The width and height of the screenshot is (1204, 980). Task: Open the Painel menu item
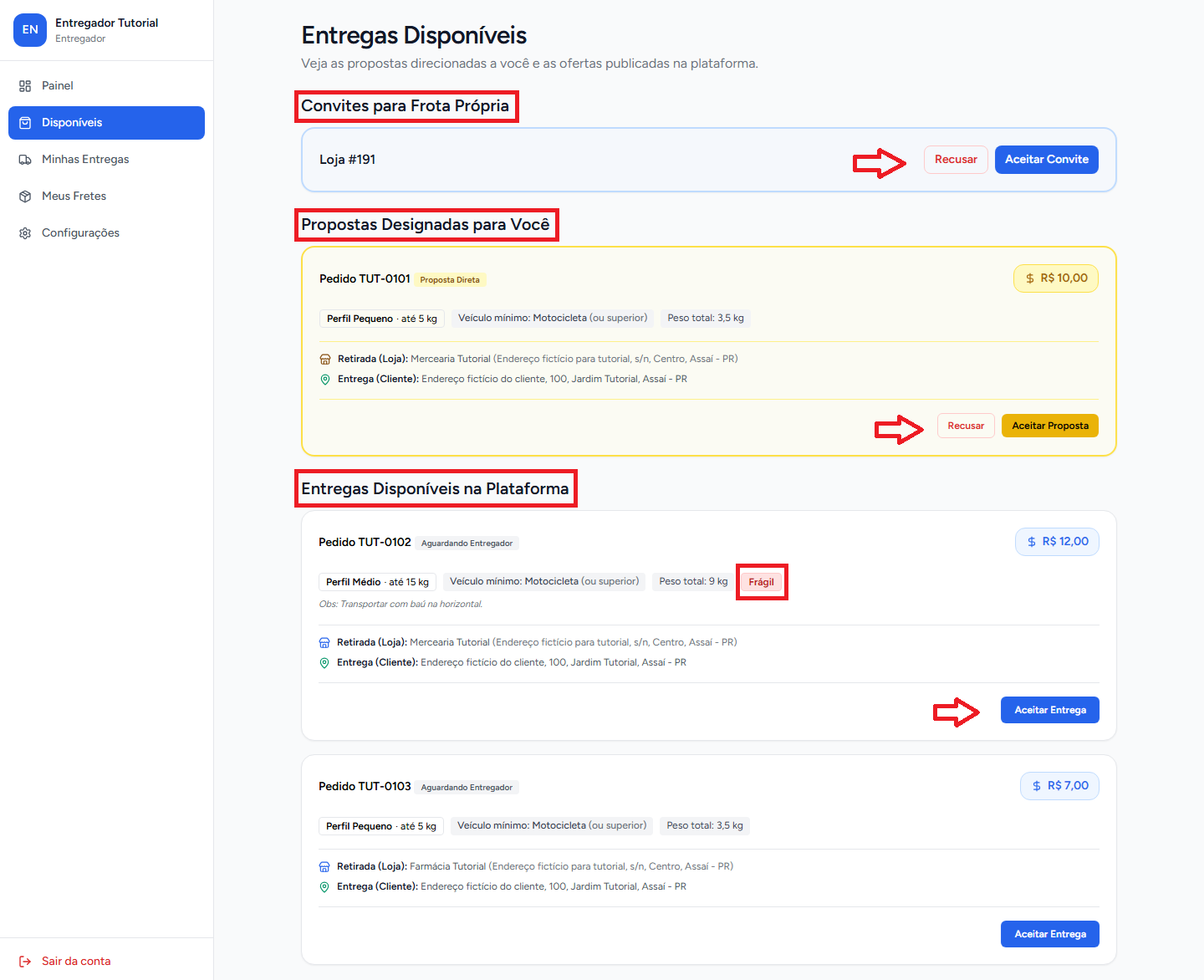106,86
